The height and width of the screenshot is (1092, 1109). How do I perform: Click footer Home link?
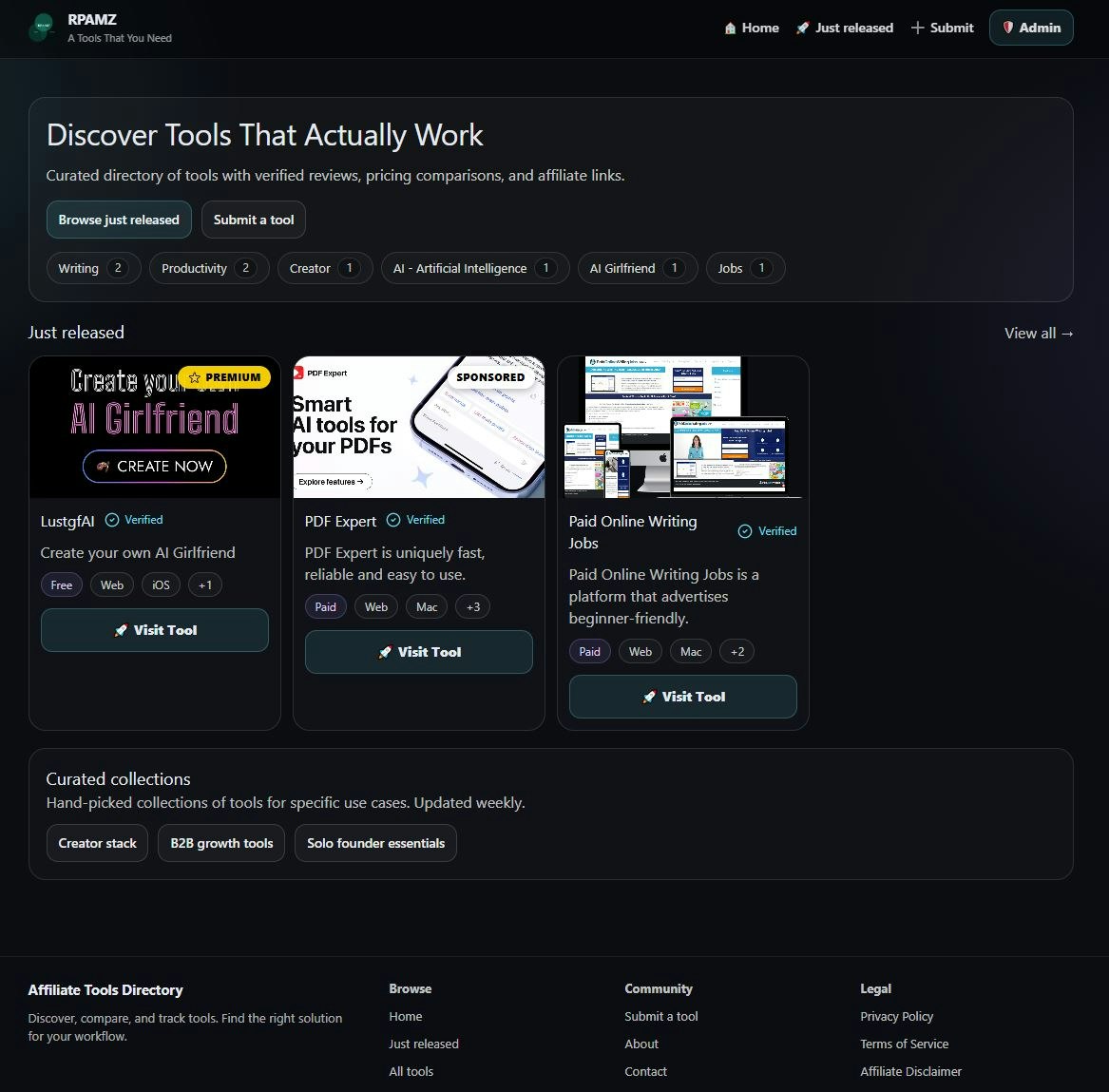[405, 1016]
